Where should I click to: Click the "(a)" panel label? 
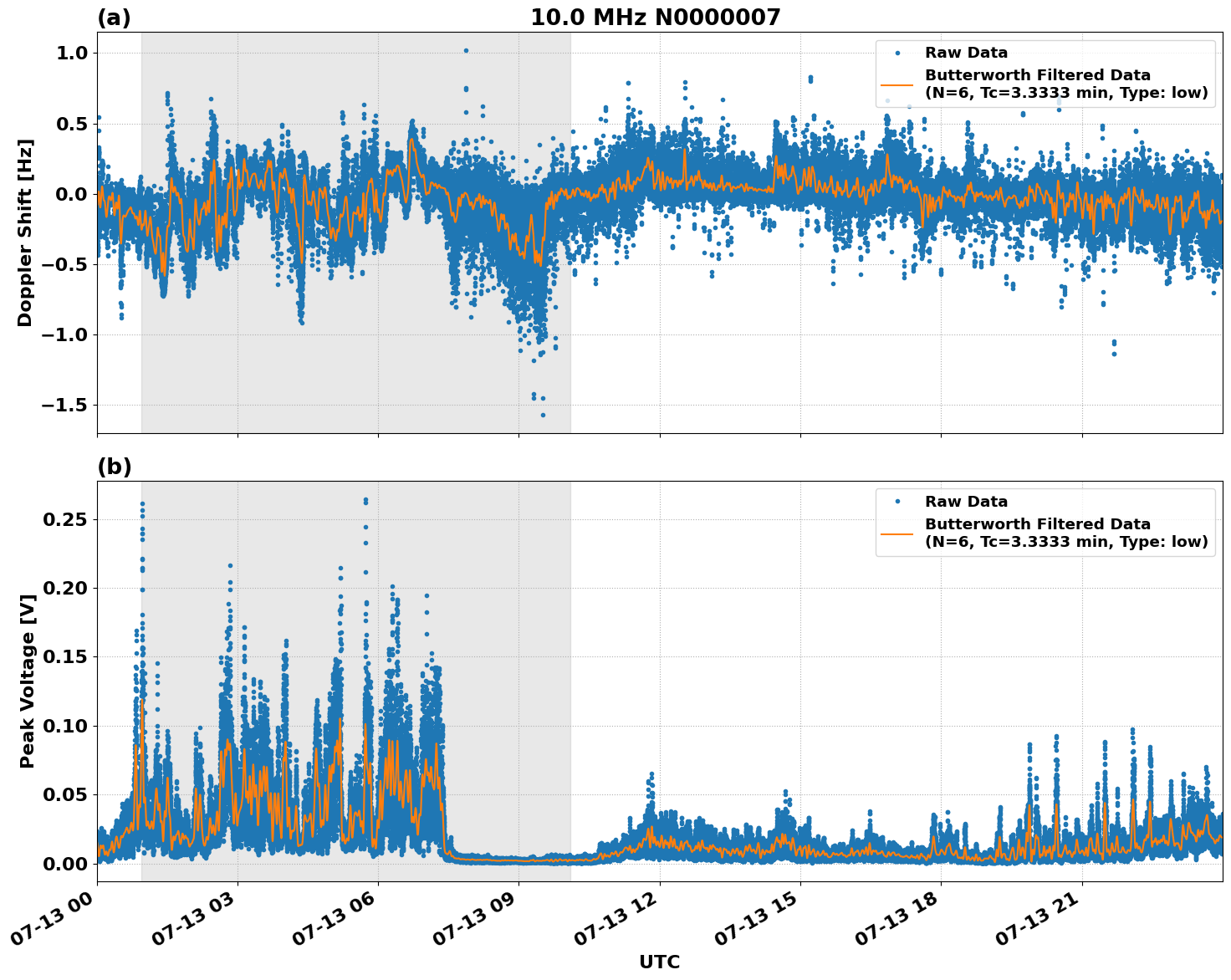[x=114, y=18]
